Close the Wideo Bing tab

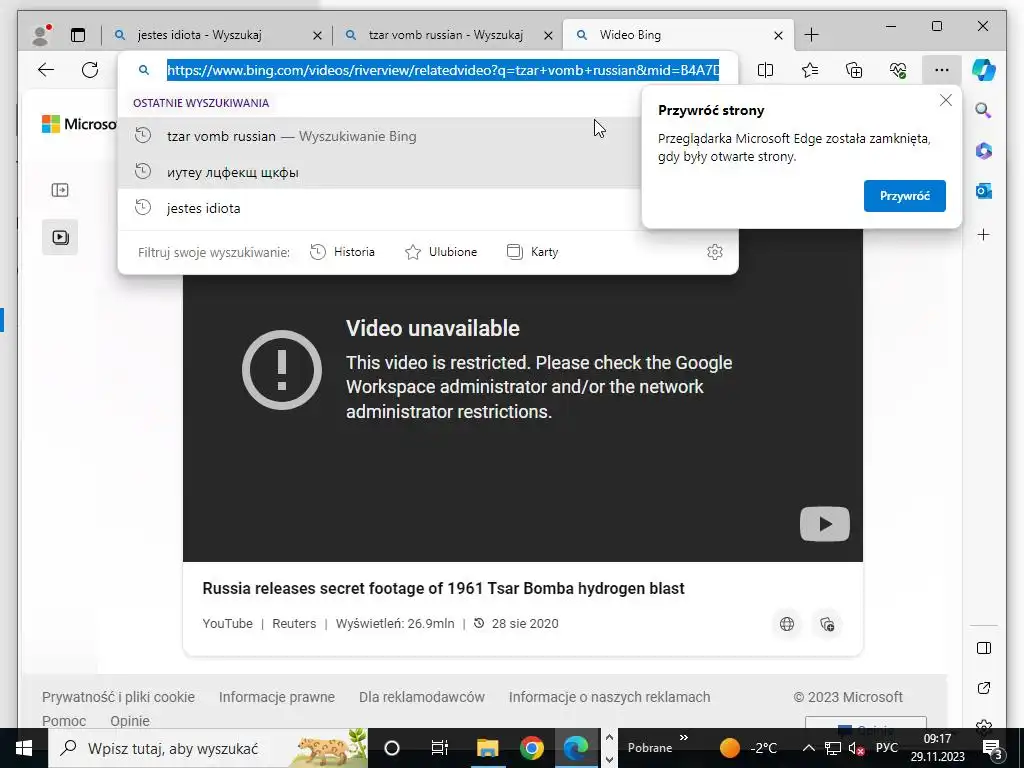pos(778,35)
